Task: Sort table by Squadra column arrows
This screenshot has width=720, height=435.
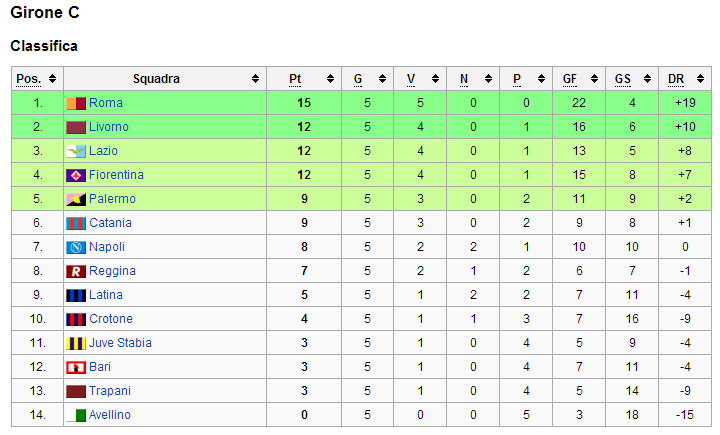Action: coord(256,79)
